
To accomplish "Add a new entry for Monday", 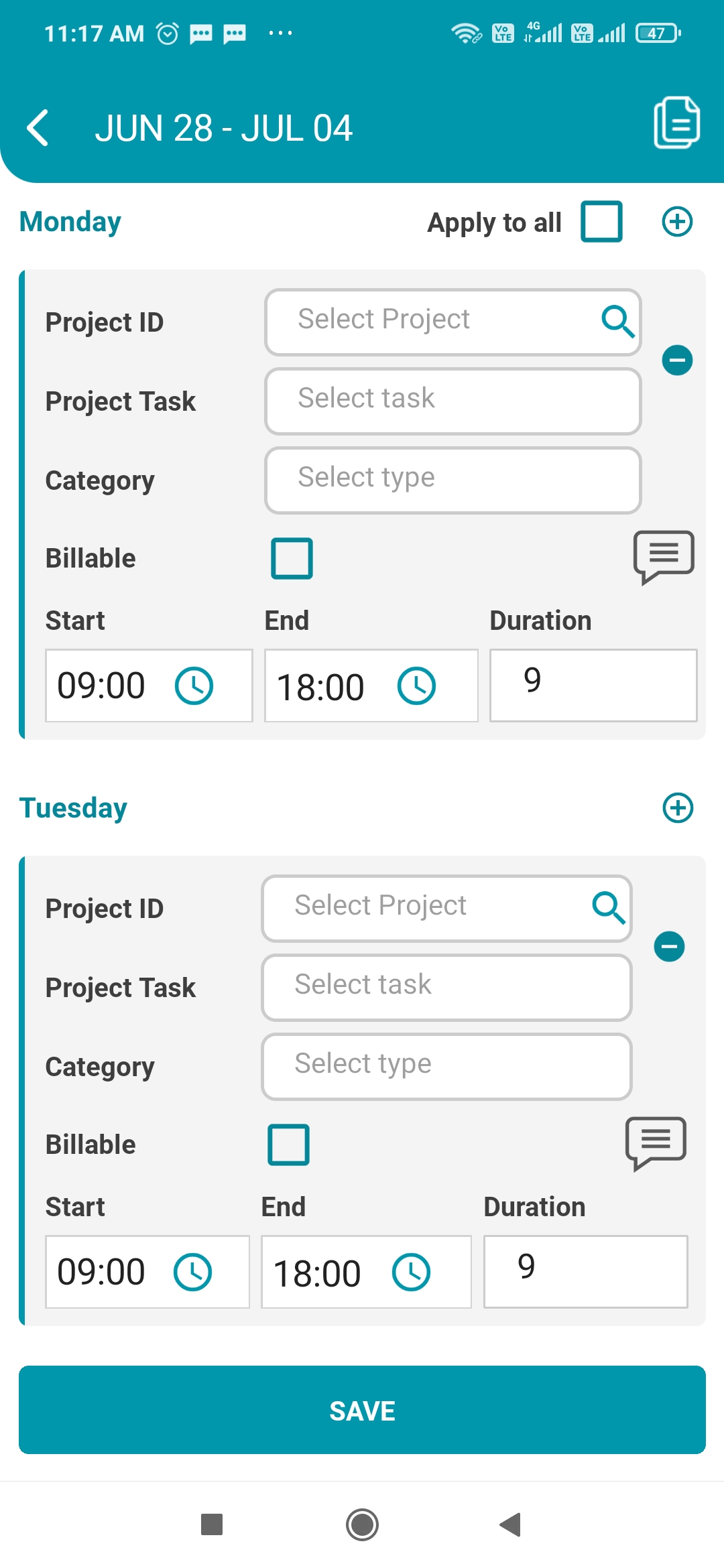I will point(677,222).
